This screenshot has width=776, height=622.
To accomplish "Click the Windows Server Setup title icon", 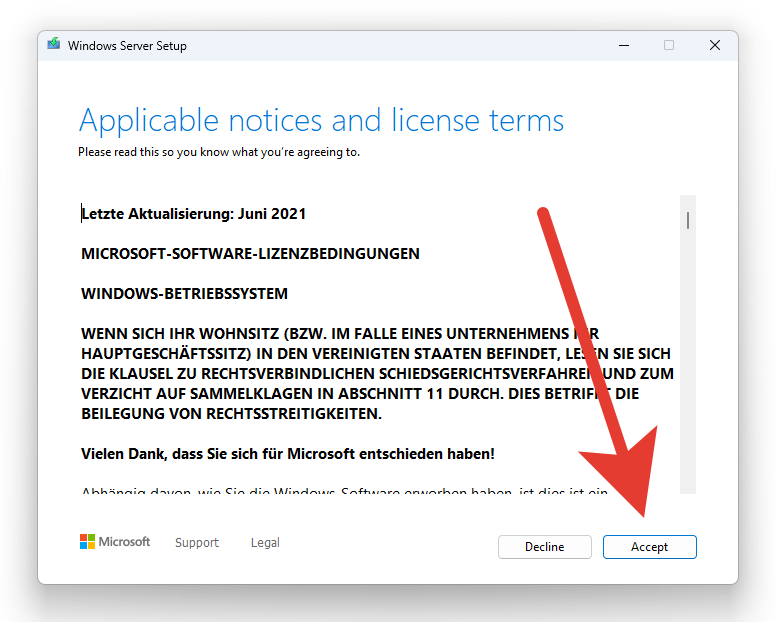I will pyautogui.click(x=53, y=44).
